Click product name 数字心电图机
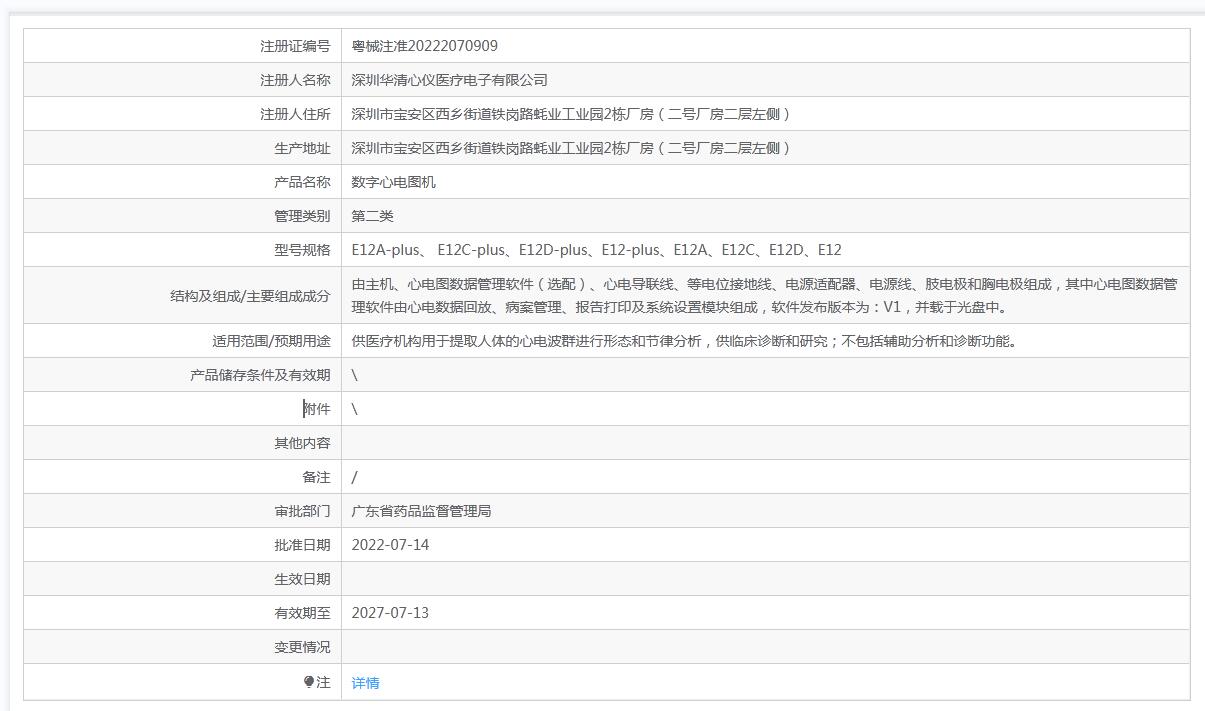The width and height of the screenshot is (1205, 711). point(393,182)
